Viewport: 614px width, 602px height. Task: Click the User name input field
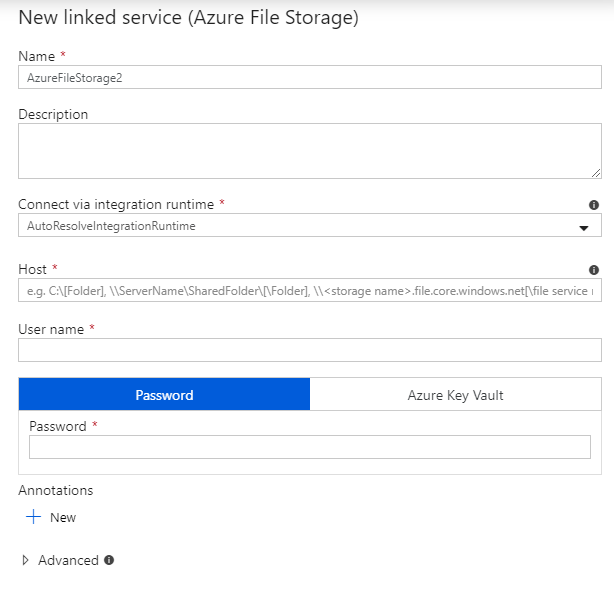click(310, 350)
